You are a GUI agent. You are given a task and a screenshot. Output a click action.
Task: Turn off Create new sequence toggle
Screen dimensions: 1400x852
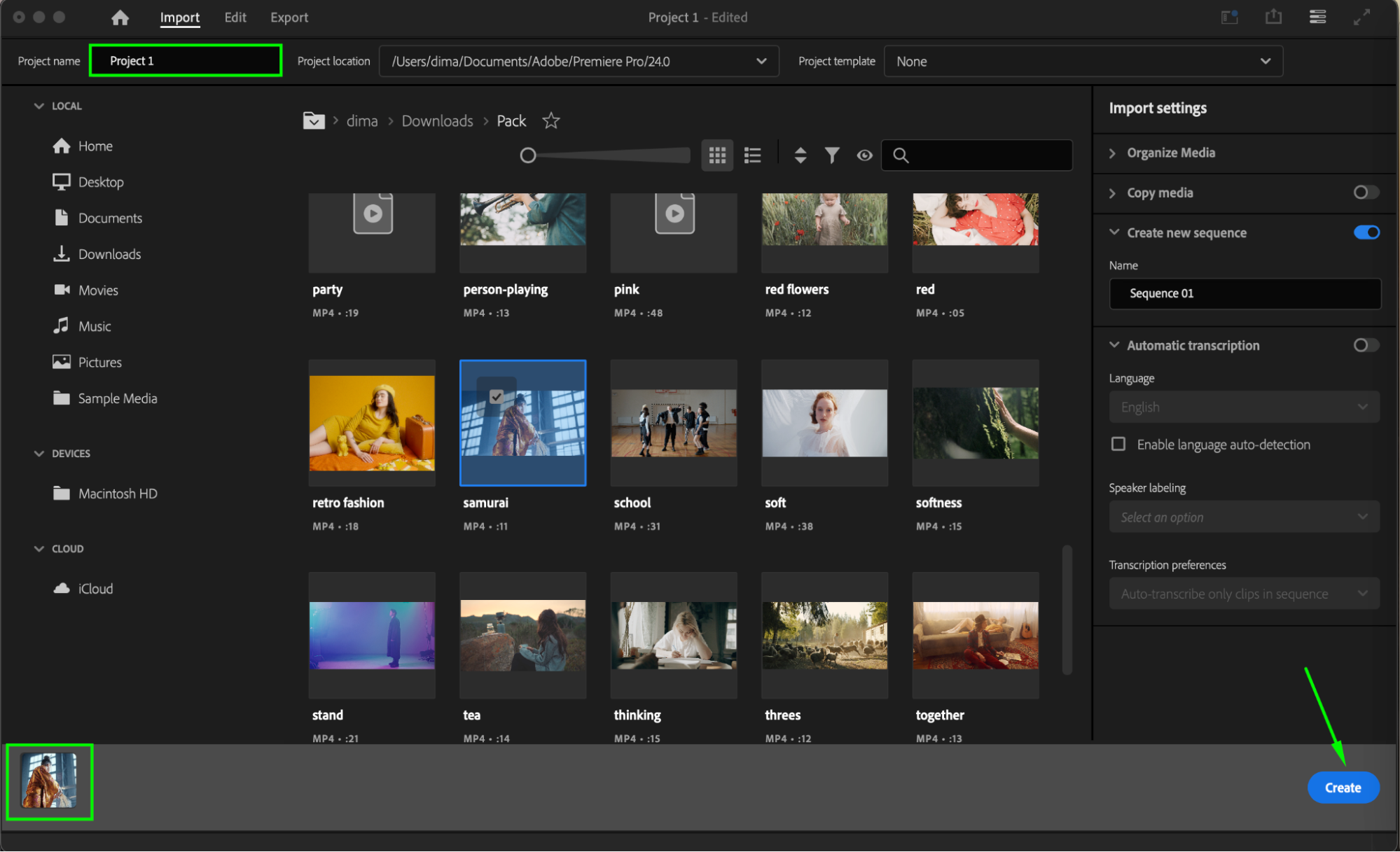tap(1366, 232)
